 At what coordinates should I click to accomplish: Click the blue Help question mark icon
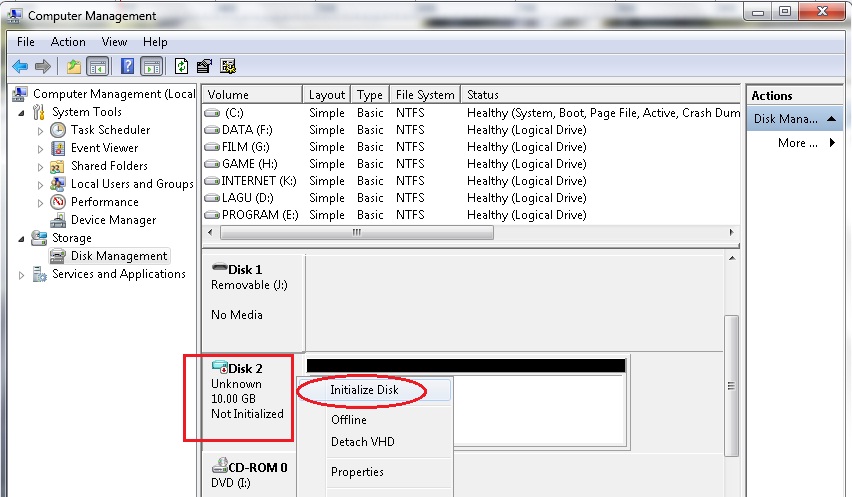tap(128, 66)
